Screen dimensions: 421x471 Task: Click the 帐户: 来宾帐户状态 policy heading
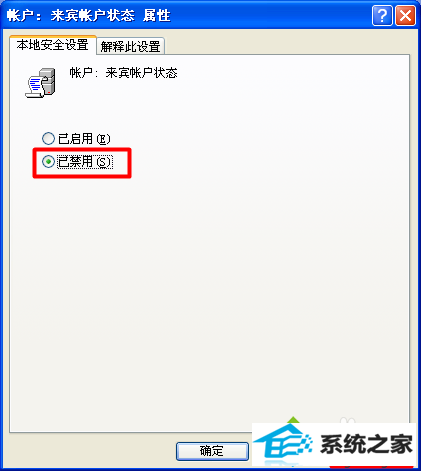tap(123, 73)
